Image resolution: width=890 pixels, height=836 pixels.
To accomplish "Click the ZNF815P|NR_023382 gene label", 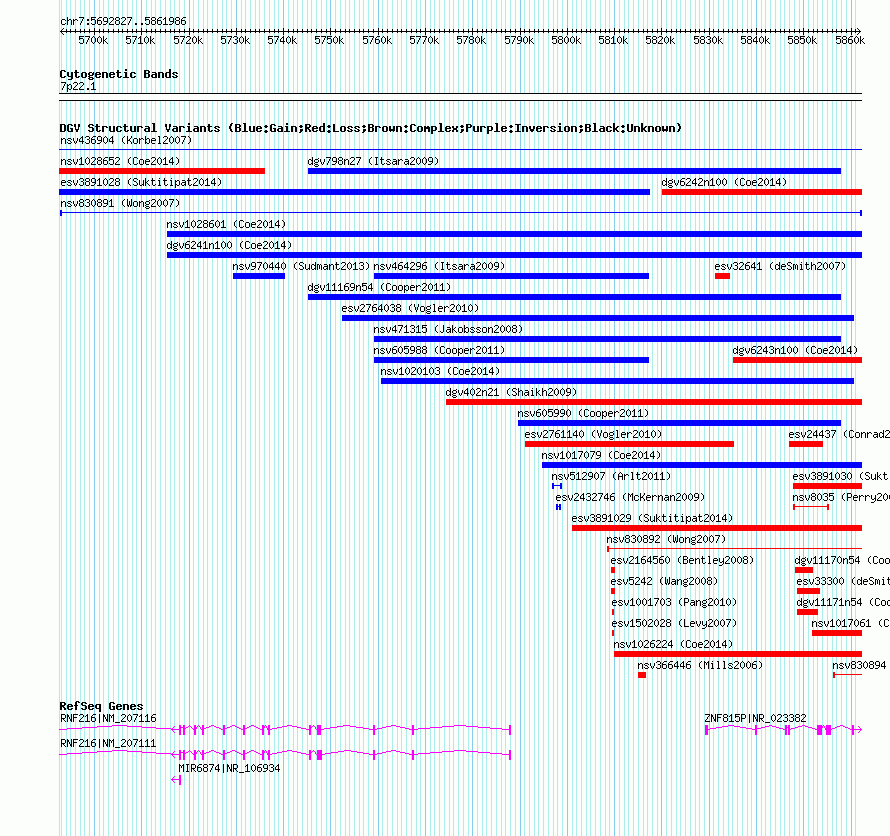I will 755,719.
